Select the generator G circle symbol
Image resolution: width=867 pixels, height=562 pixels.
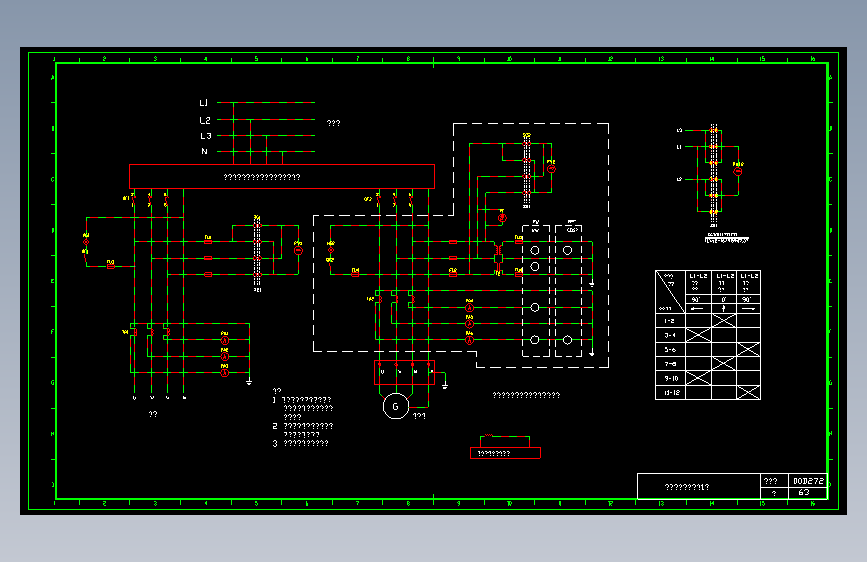click(x=396, y=406)
